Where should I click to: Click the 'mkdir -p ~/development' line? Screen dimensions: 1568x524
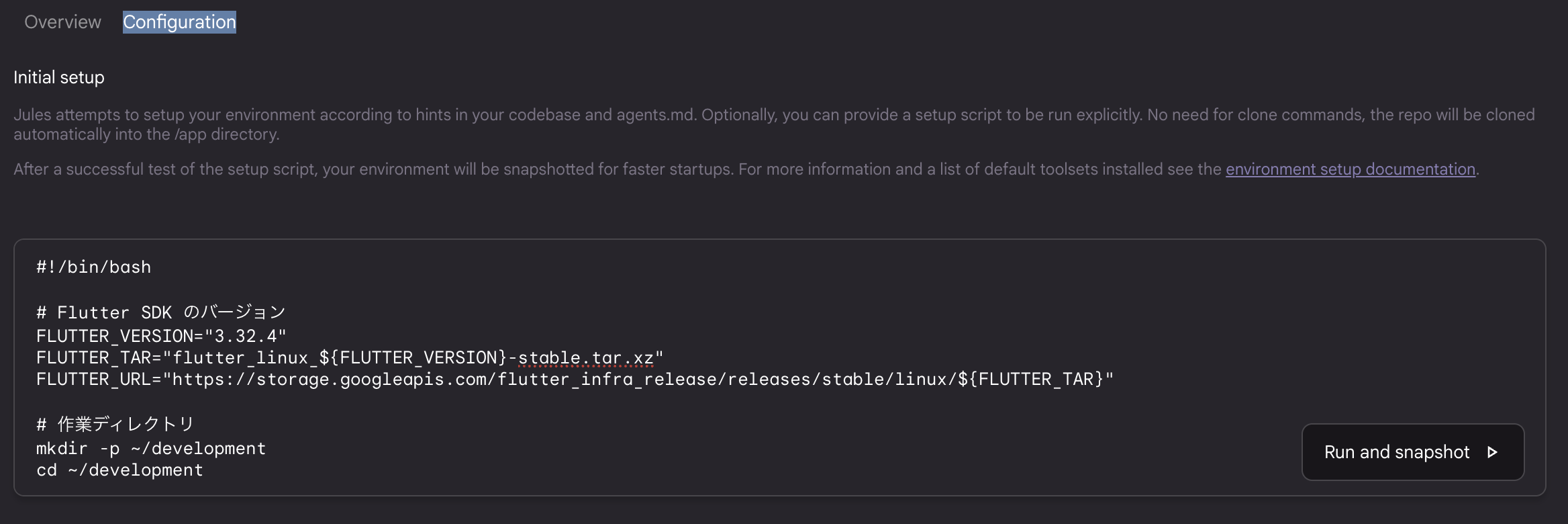pyautogui.click(x=151, y=449)
